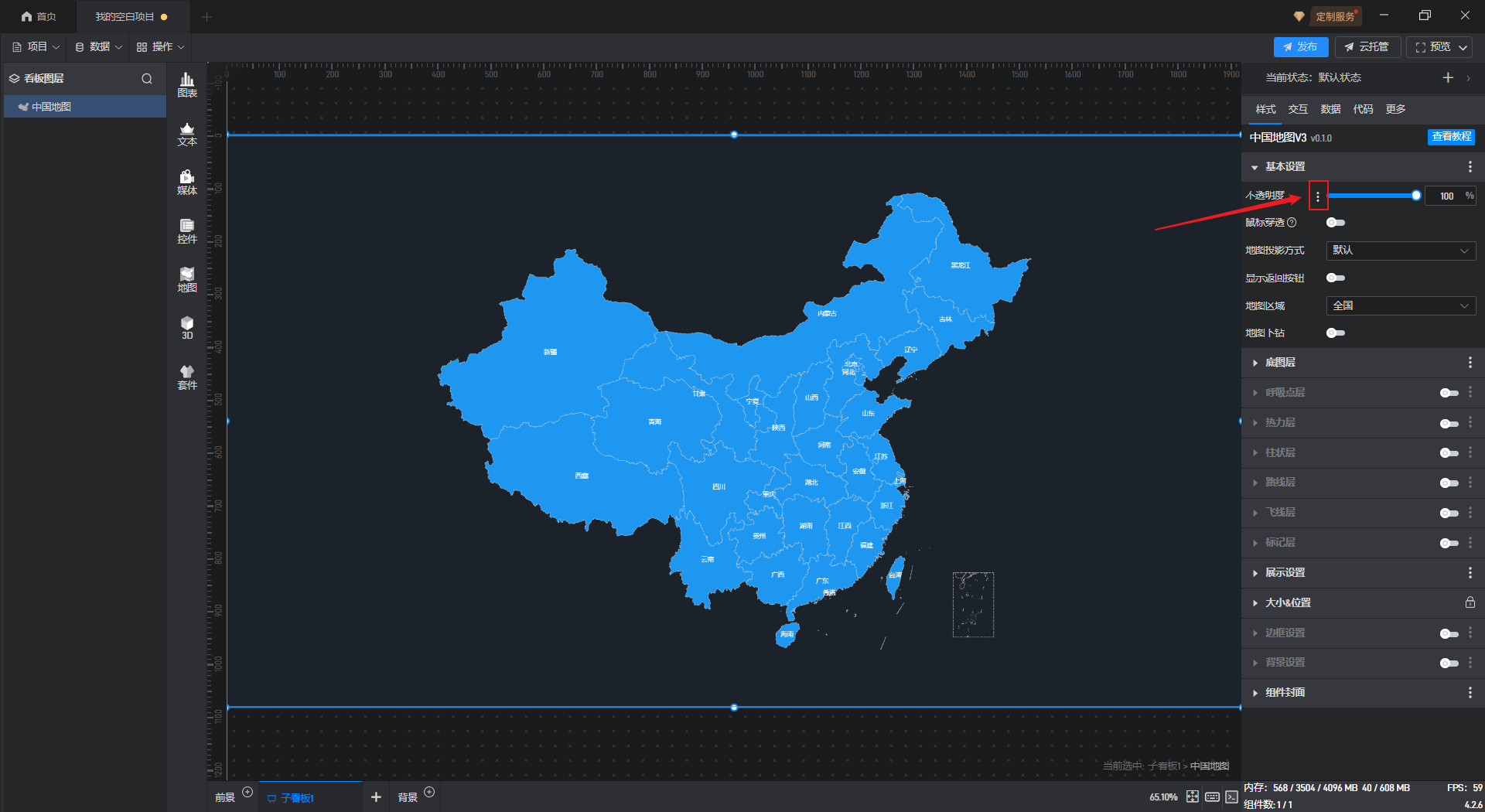Open the 地图 map component panel
Viewport: 1485px width, 812px height.
[187, 280]
